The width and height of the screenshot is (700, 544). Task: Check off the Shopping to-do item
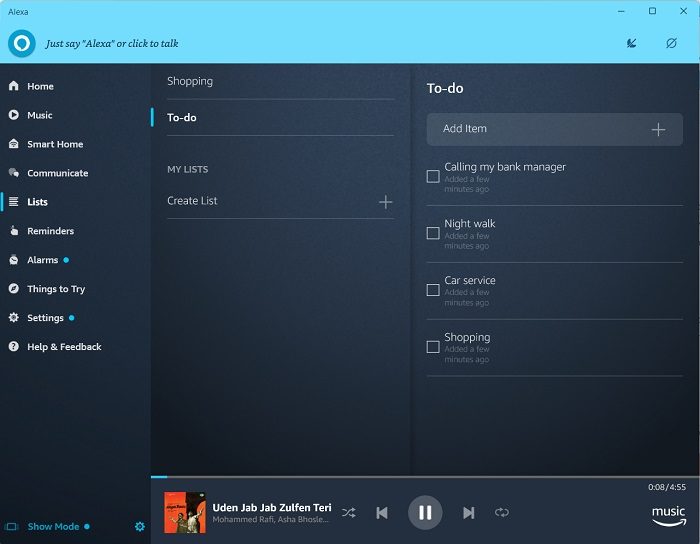433,347
